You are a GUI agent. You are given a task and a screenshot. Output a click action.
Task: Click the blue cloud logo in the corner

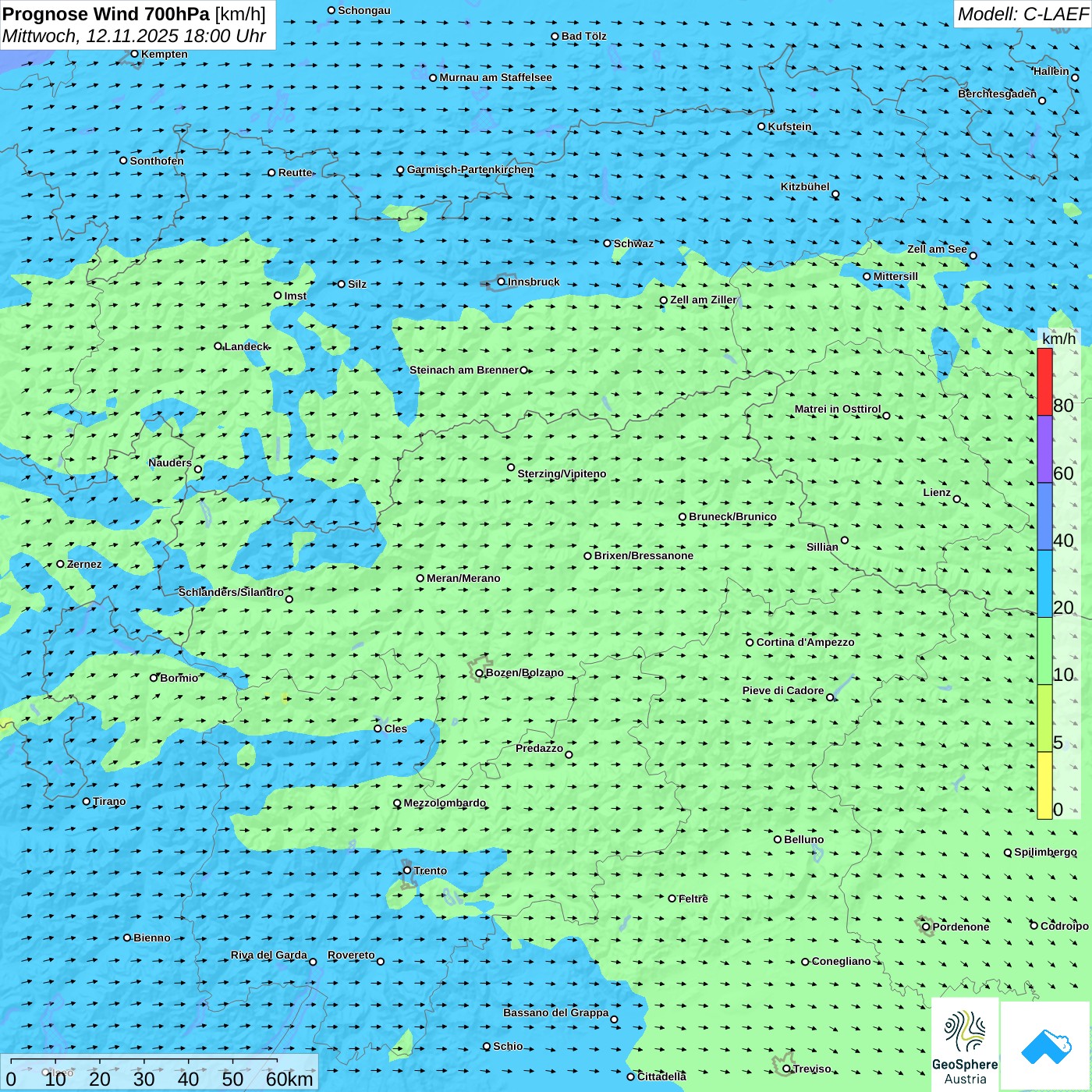pyautogui.click(x=1045, y=1046)
